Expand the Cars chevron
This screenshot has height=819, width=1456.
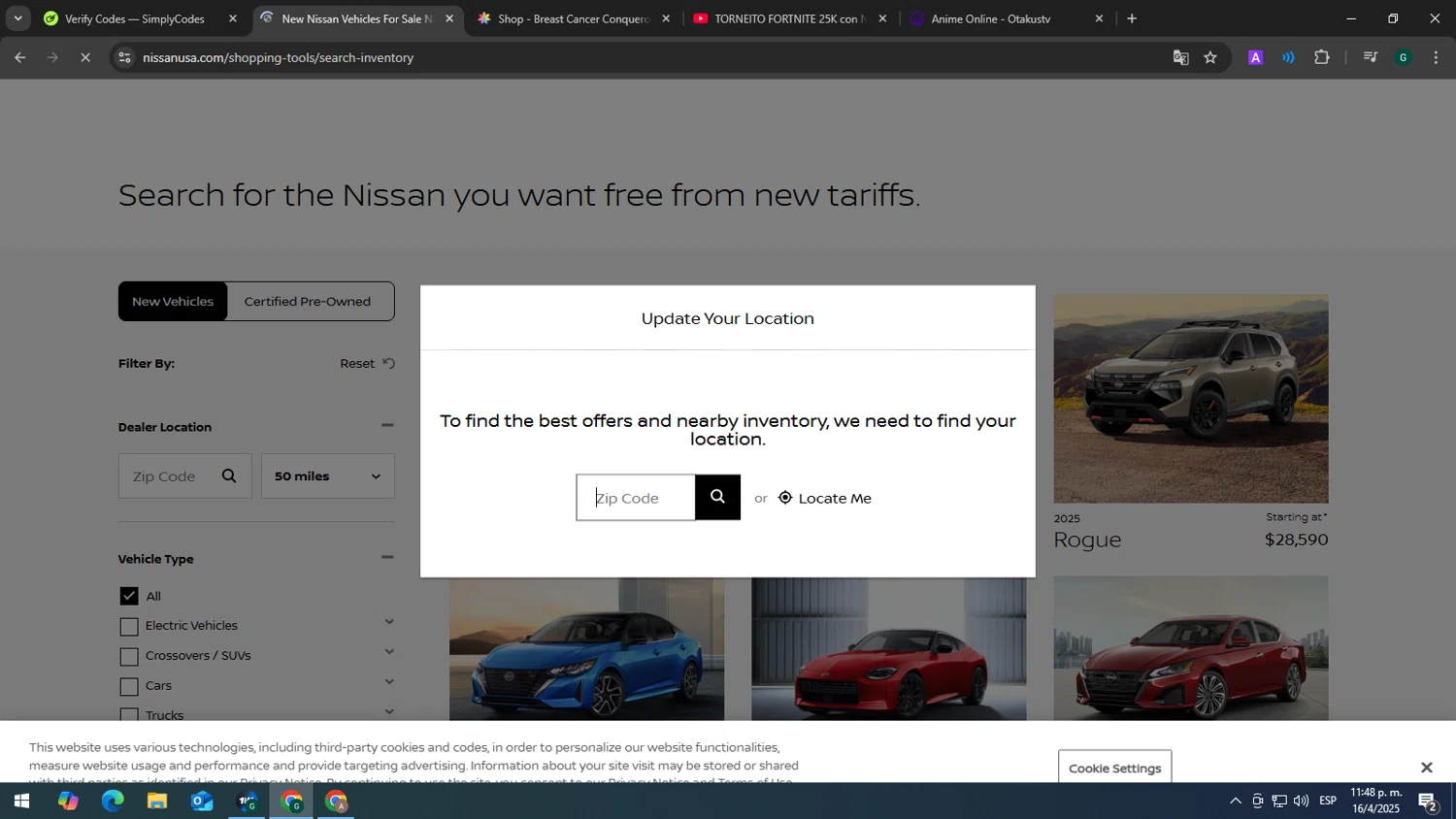pos(389,682)
